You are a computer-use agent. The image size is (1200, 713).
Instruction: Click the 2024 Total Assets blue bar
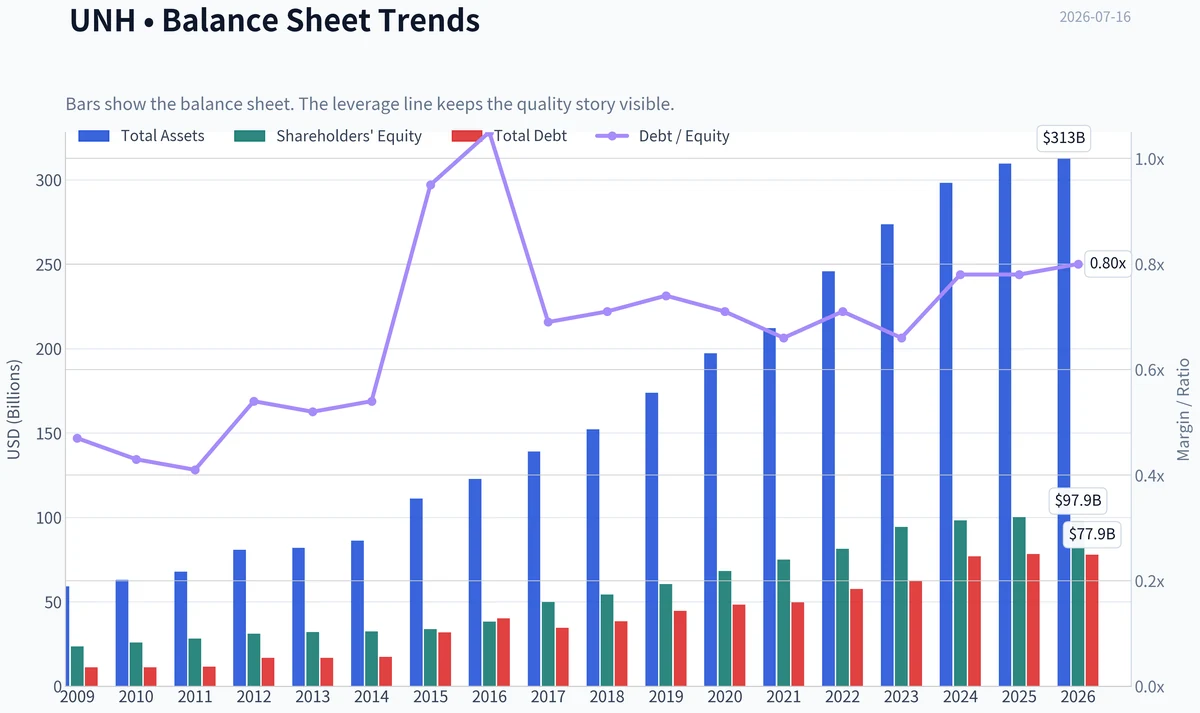(946, 435)
